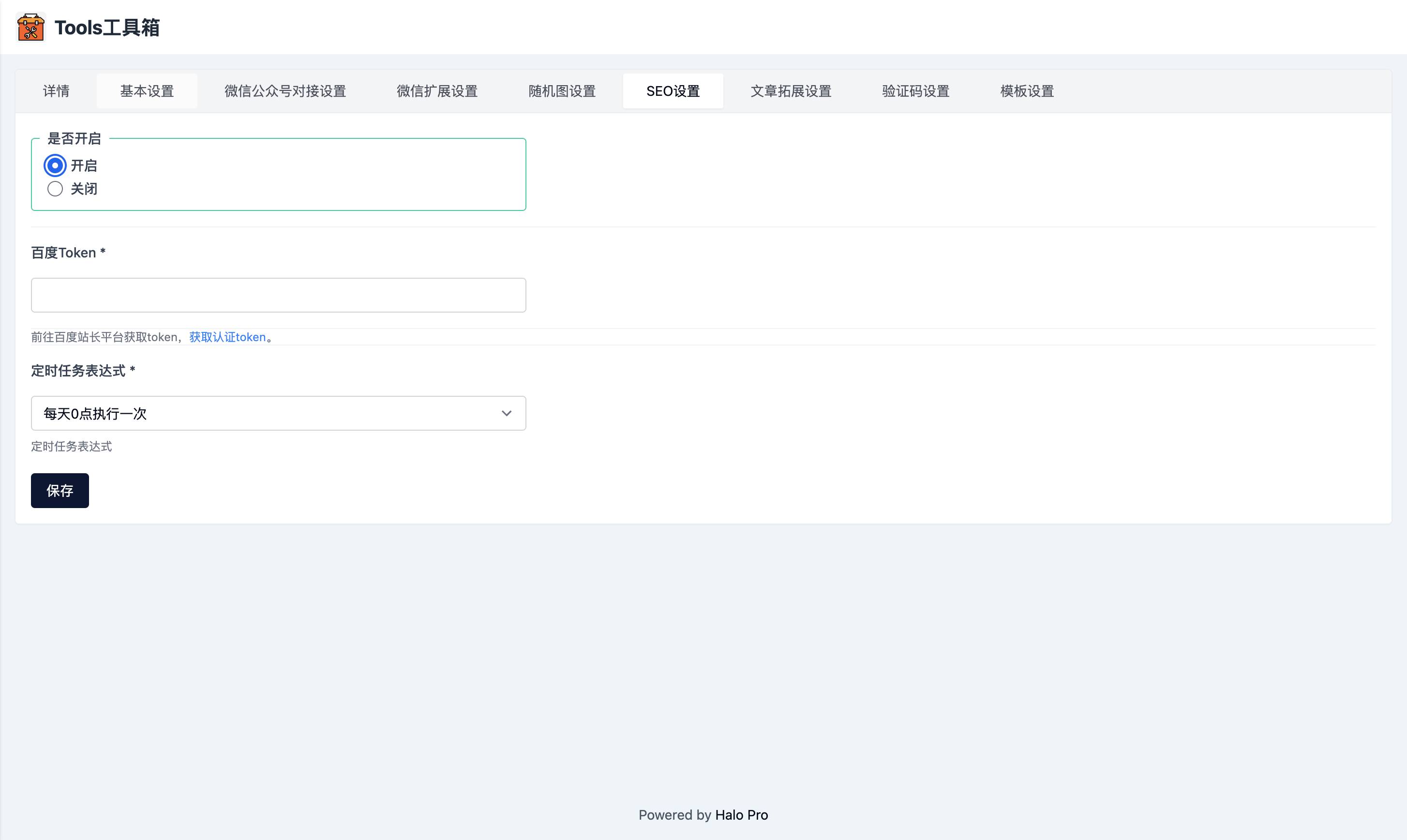
Task: Open the 文章拓展设置 tab
Action: pyautogui.click(x=791, y=91)
